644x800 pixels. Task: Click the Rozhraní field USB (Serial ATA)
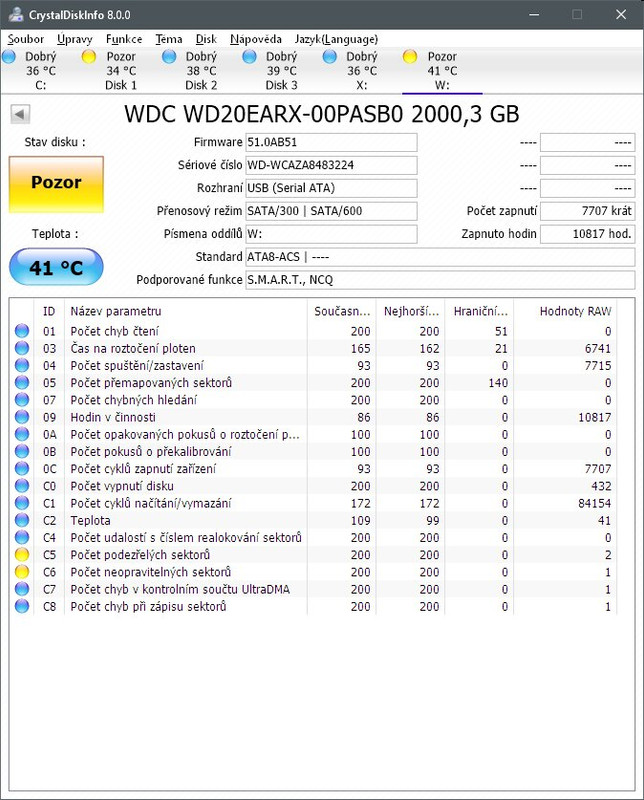click(x=331, y=188)
